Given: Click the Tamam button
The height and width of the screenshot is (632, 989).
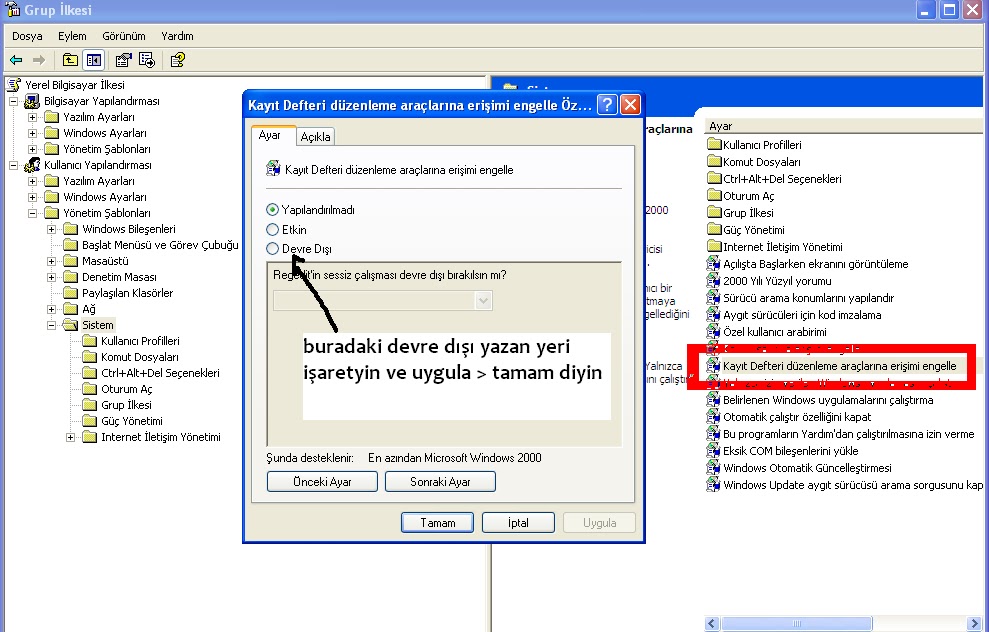Looking at the screenshot, I should coord(438,523).
